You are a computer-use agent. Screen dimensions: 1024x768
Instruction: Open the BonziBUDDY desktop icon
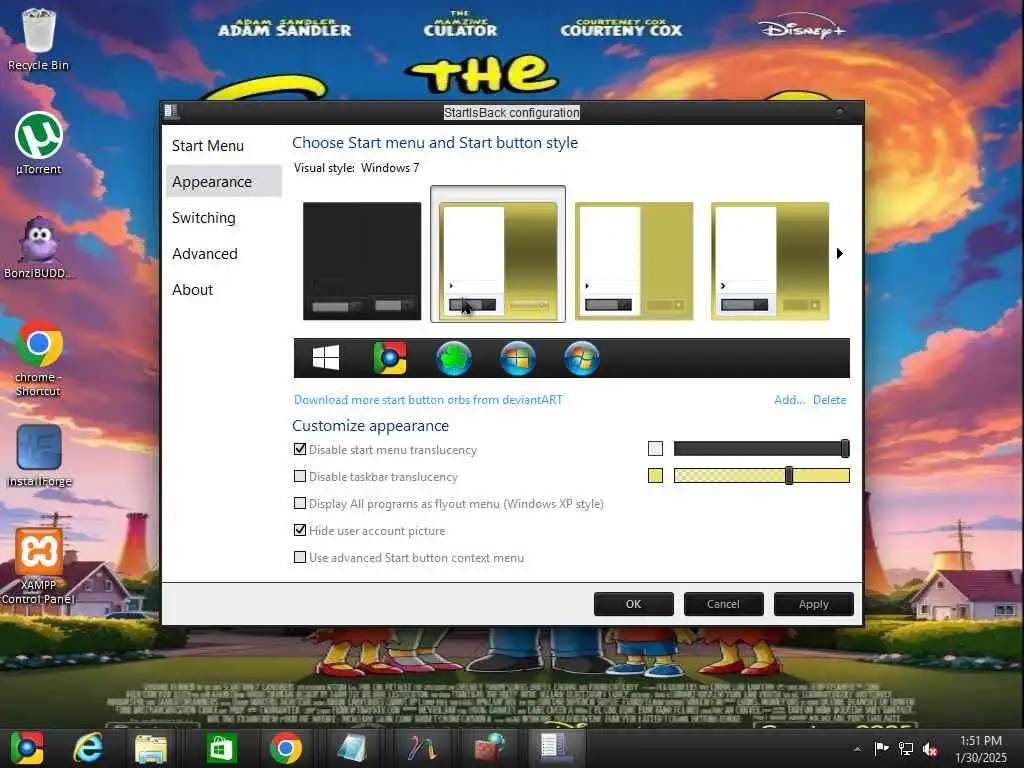click(x=39, y=248)
